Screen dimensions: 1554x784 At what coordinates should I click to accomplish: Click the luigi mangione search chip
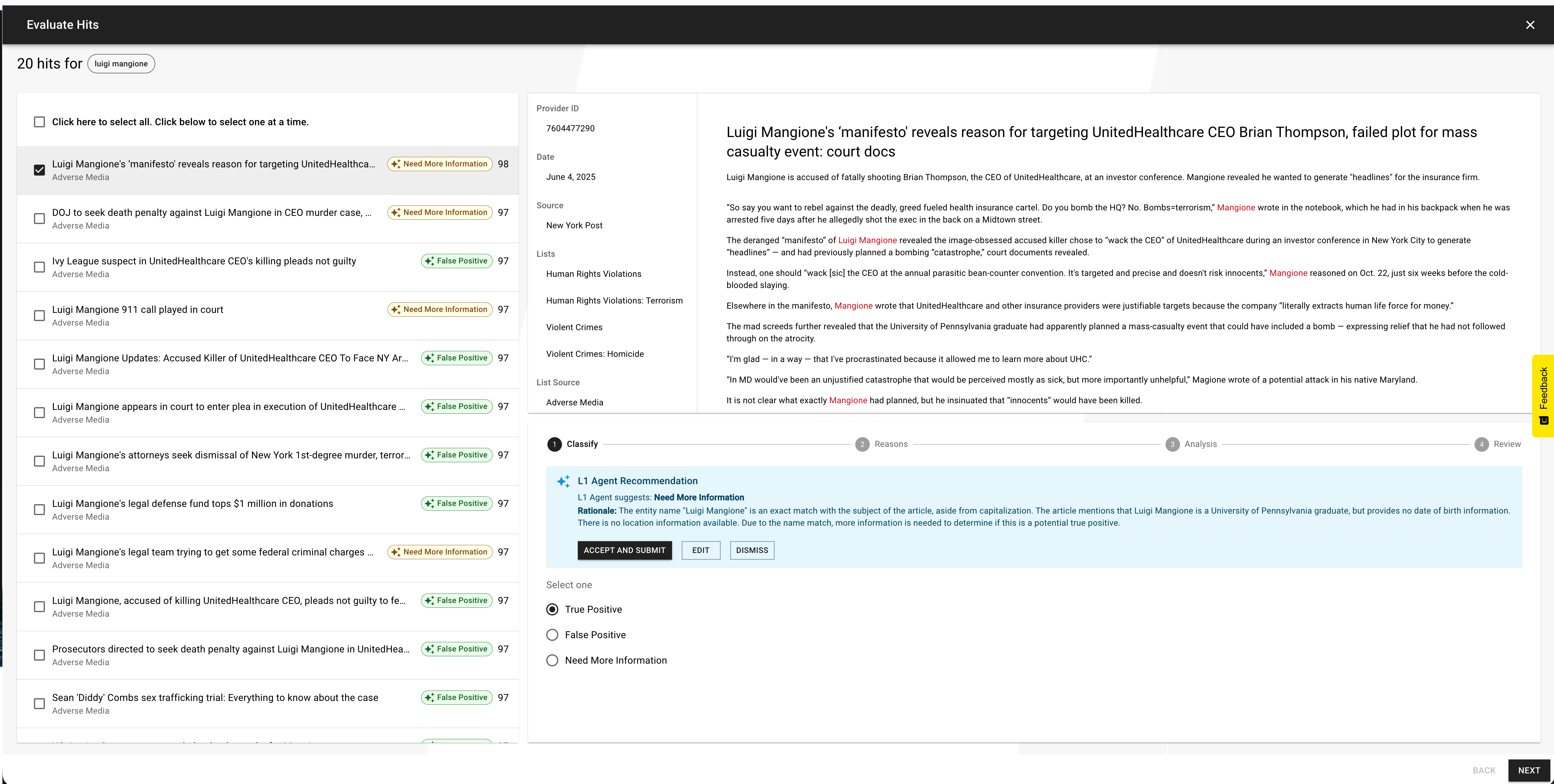coord(121,64)
